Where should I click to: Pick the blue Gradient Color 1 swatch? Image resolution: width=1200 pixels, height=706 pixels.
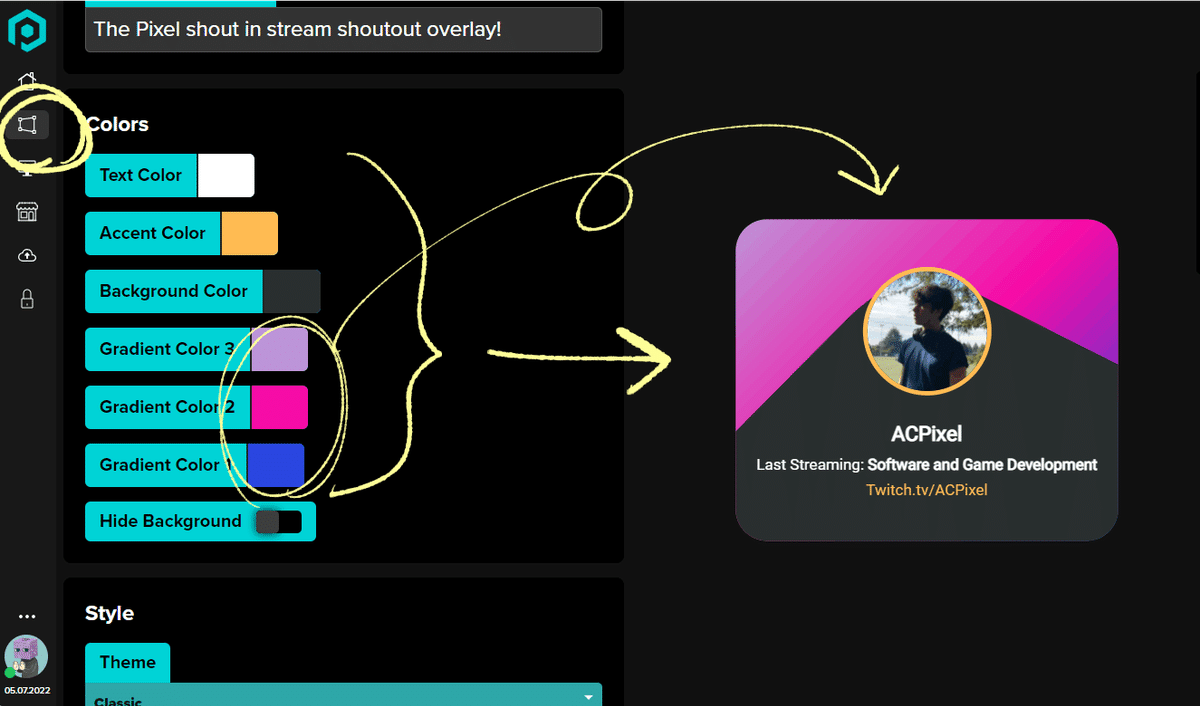pos(275,465)
